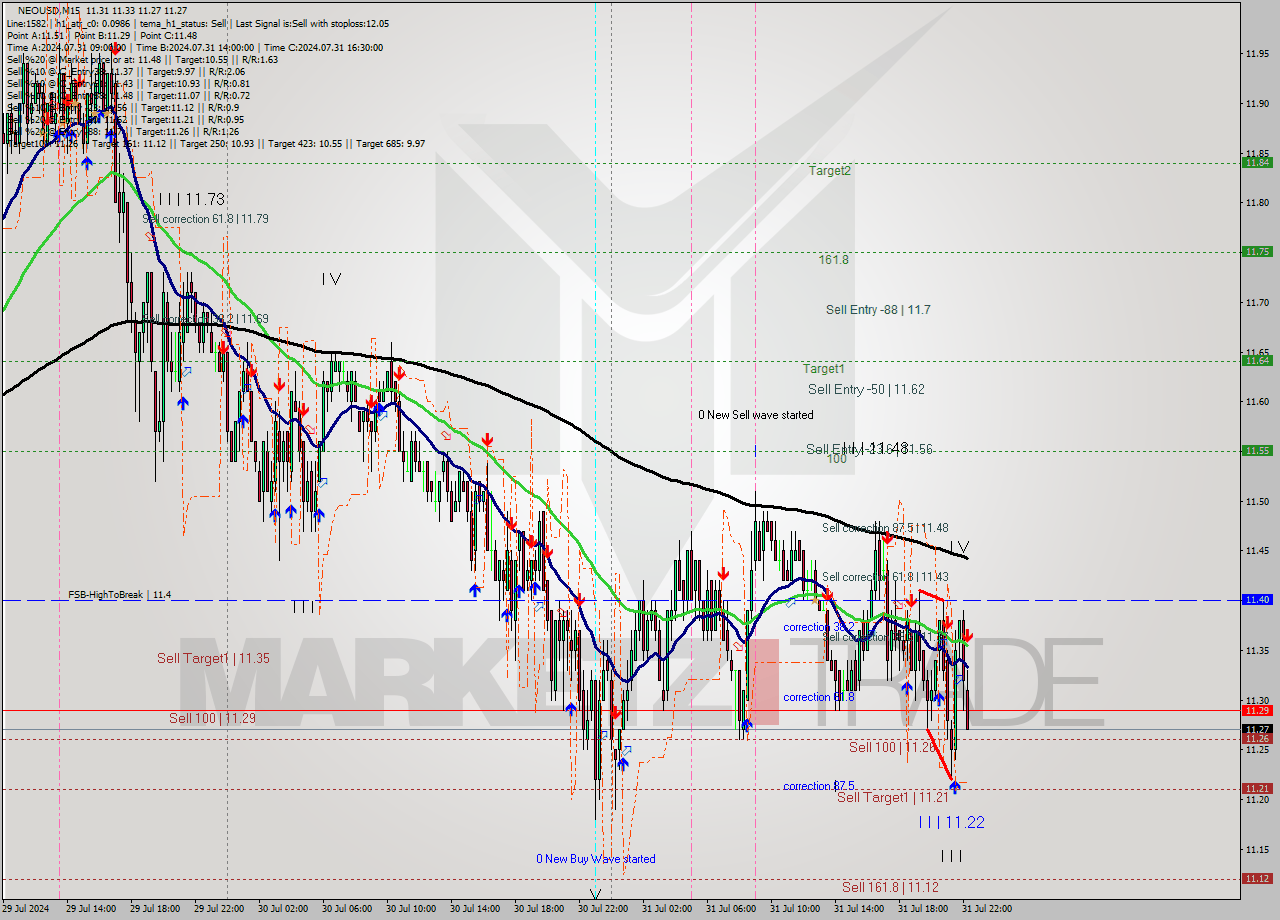The image size is (1280, 920).
Task: Click the '30 Jul 10:00' time label
Action: pos(411,909)
